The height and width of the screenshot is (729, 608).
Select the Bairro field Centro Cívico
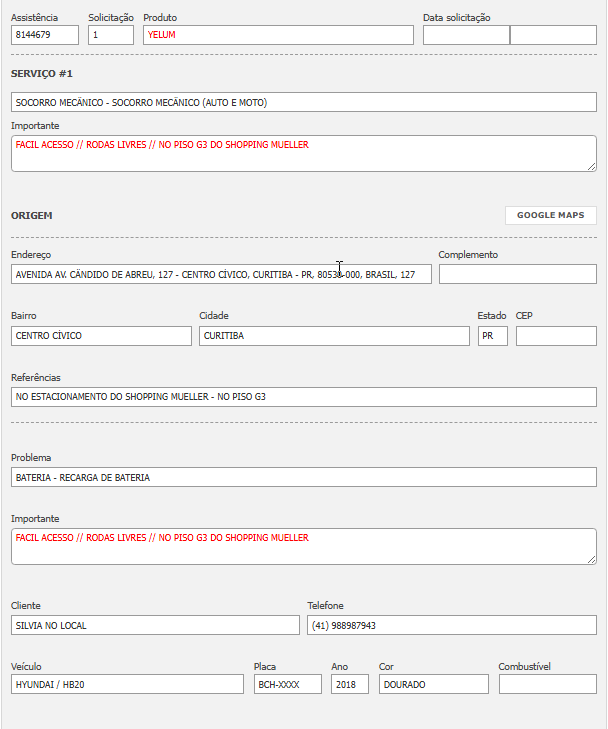tap(101, 336)
